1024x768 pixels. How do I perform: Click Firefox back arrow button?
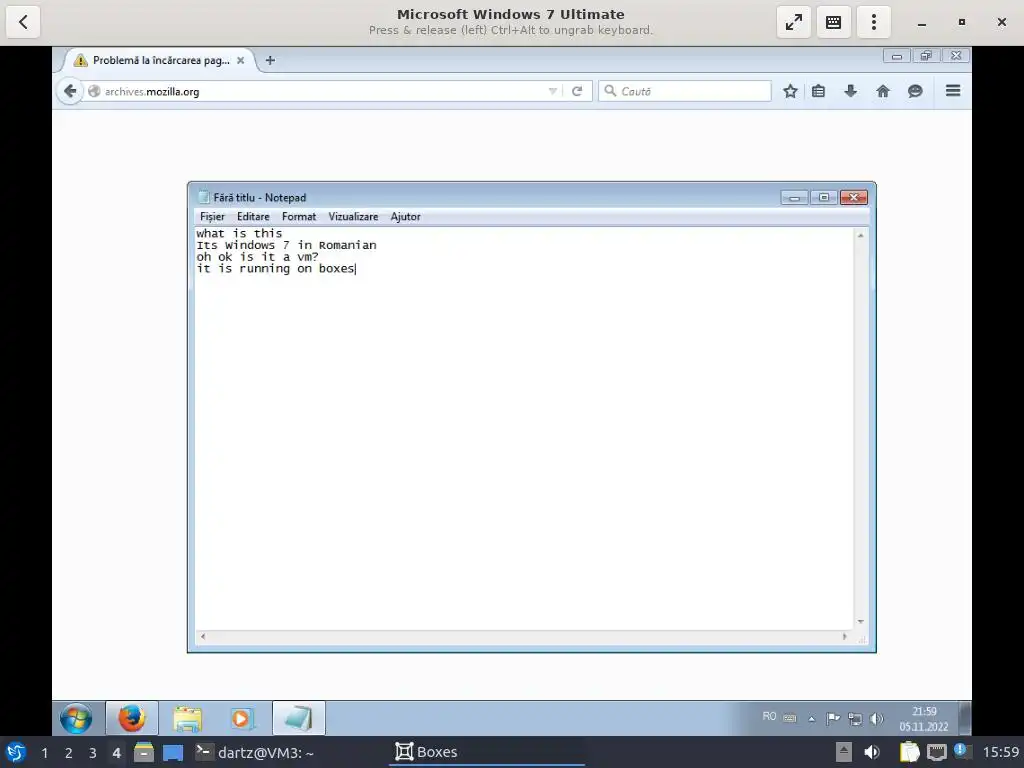(x=70, y=91)
